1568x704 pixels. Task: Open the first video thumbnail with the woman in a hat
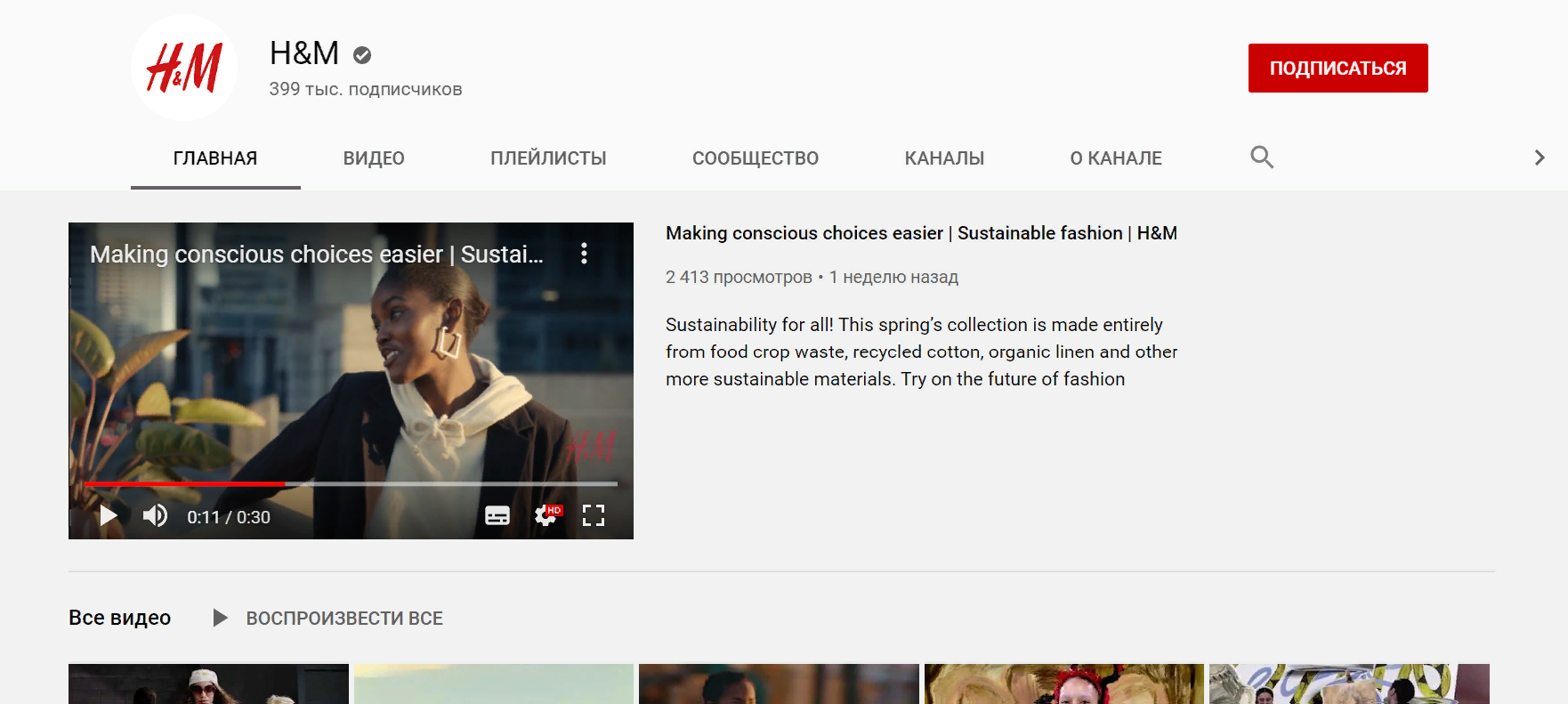click(208, 684)
